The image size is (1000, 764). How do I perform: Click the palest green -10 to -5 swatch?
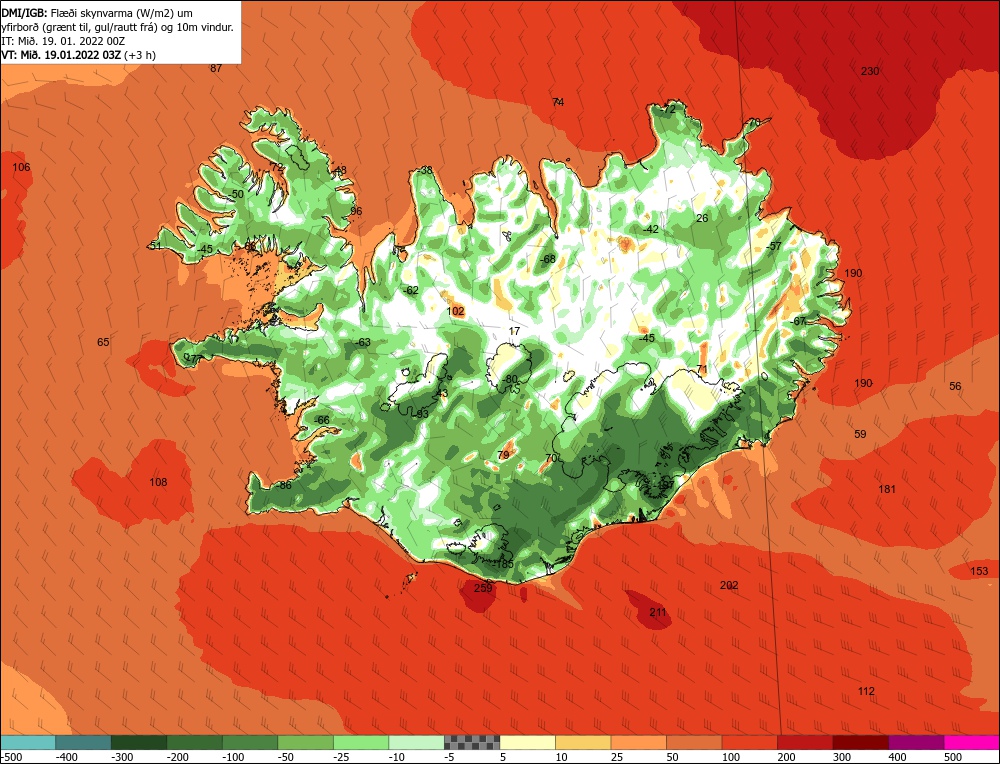tap(416, 742)
